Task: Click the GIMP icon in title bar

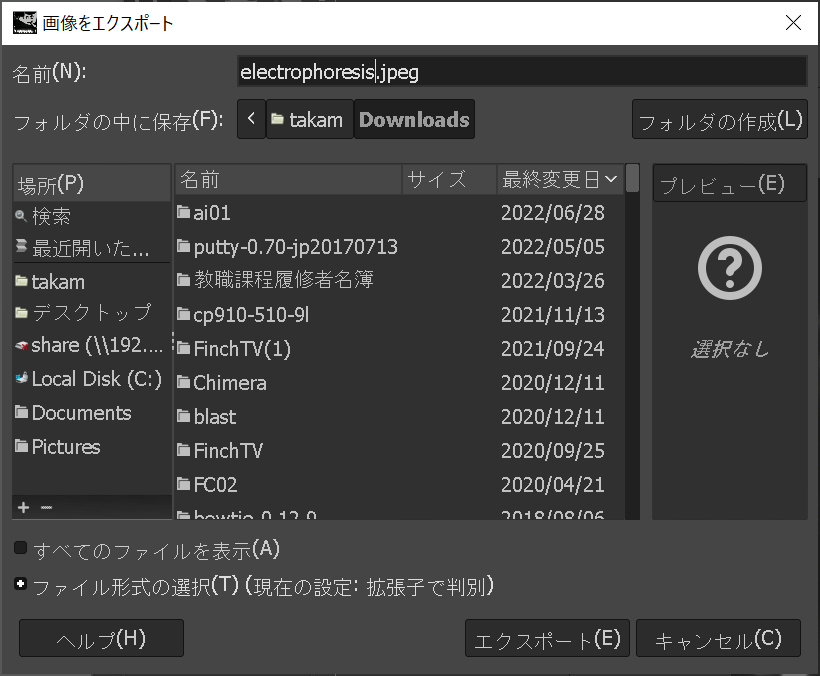Action: pyautogui.click(x=26, y=23)
